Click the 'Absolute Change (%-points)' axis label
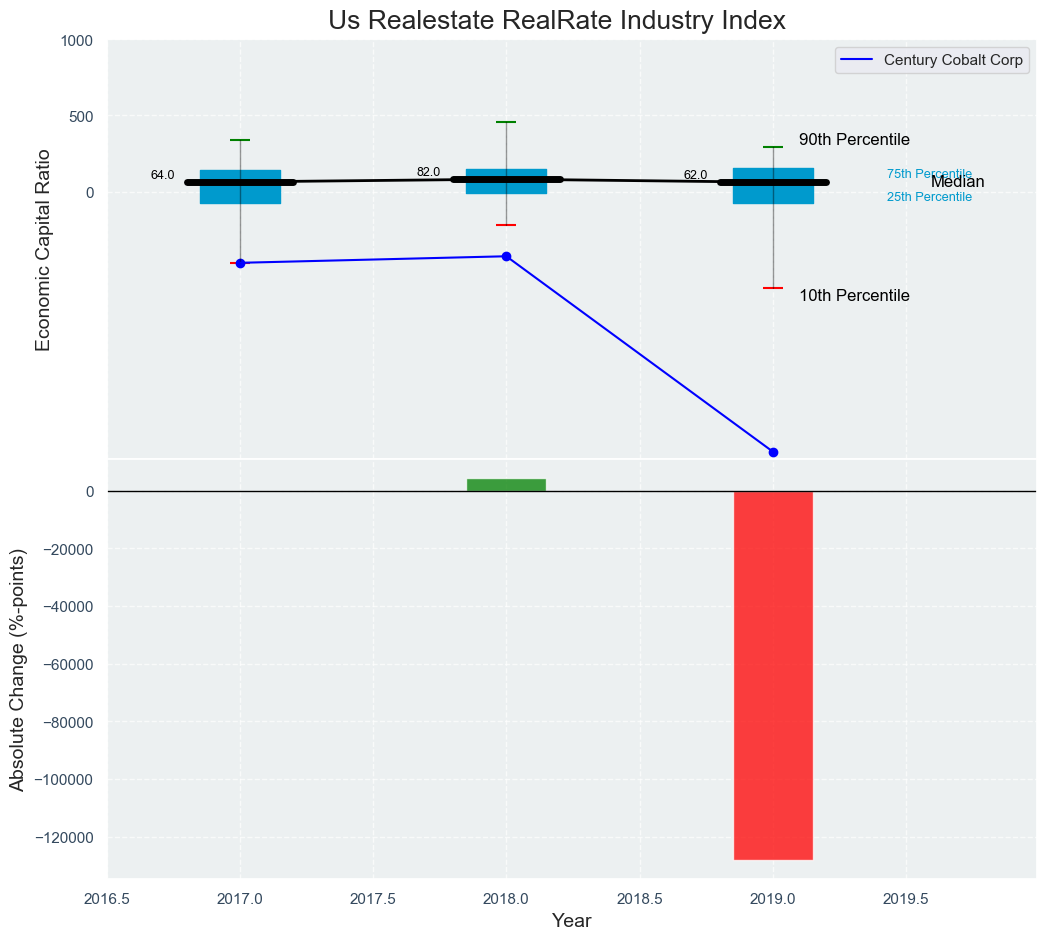 17,670
